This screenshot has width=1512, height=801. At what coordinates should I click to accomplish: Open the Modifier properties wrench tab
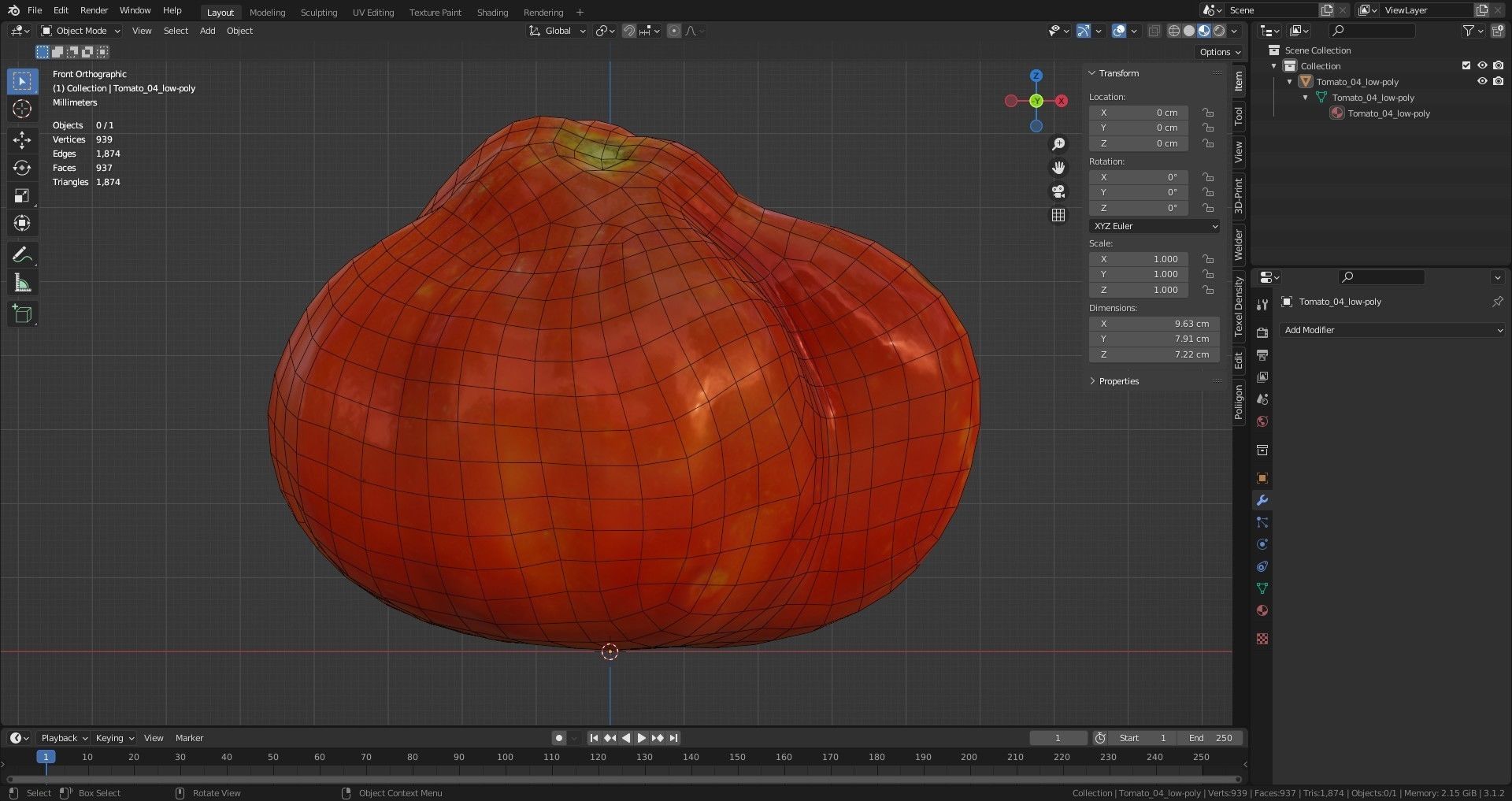1262,500
